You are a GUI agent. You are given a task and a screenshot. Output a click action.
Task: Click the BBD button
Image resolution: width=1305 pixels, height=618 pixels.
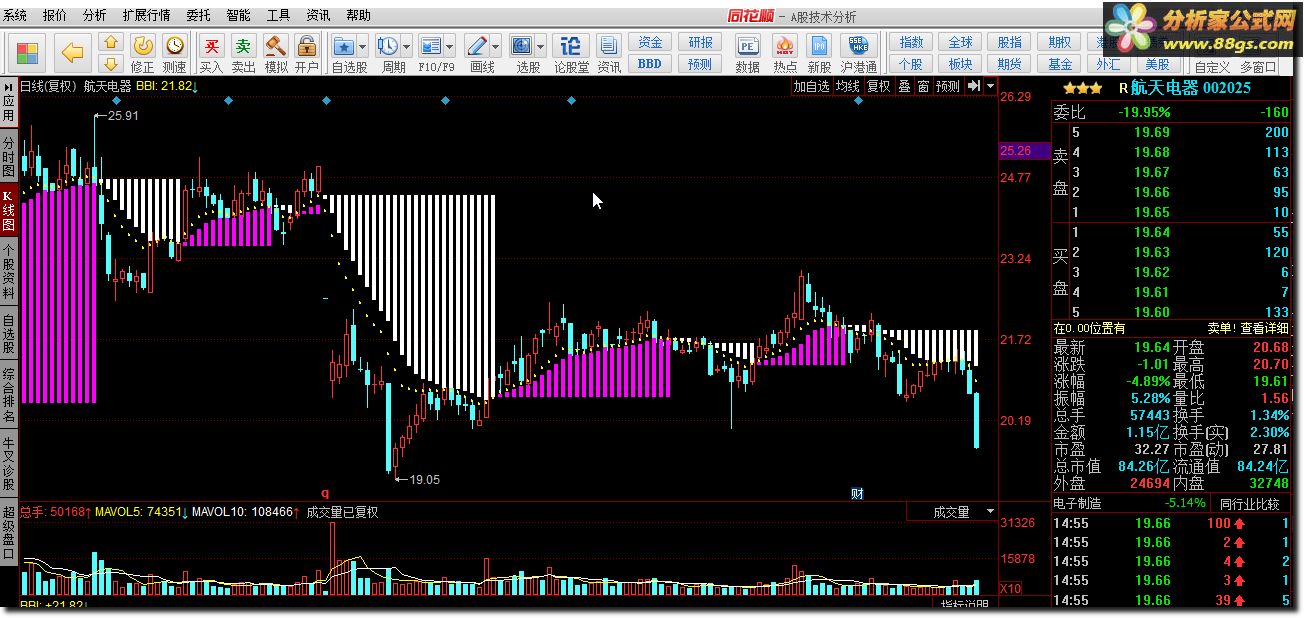[650, 64]
